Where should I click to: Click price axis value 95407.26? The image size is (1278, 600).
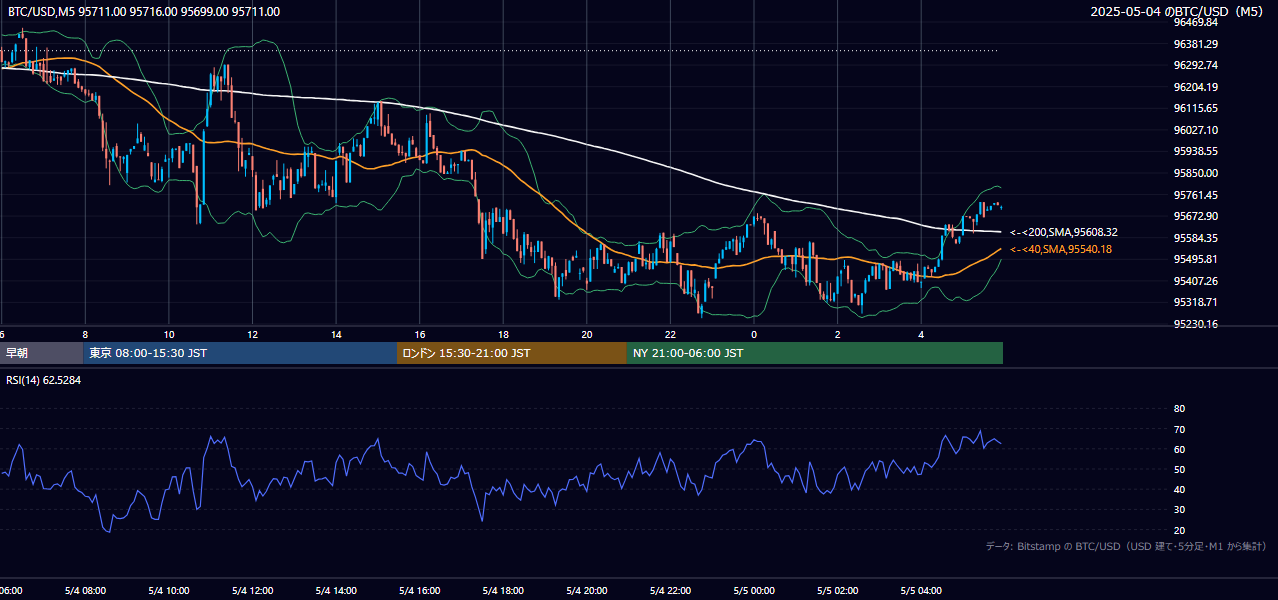click(x=1196, y=281)
